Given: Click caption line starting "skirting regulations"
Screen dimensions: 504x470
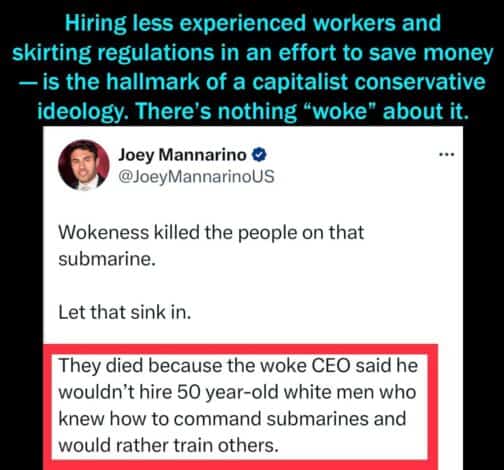Looking at the screenshot, I should (x=252, y=53).
